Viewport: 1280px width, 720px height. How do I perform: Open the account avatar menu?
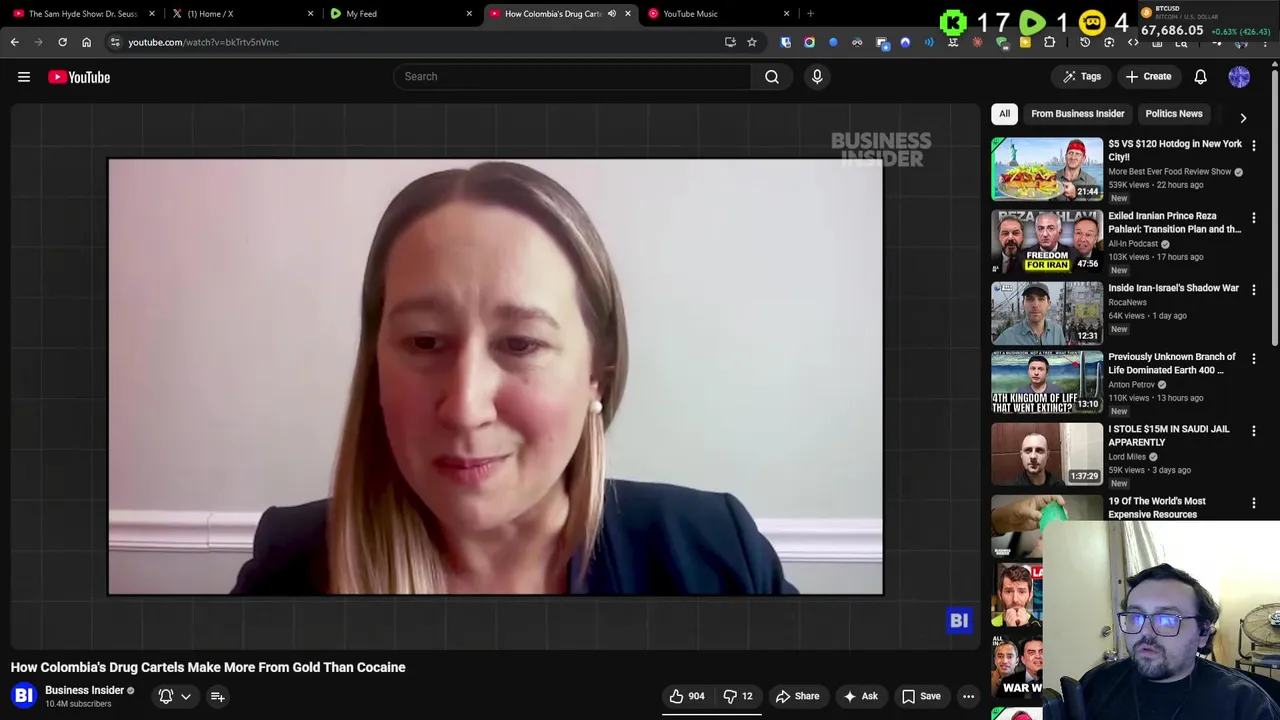(x=1239, y=76)
